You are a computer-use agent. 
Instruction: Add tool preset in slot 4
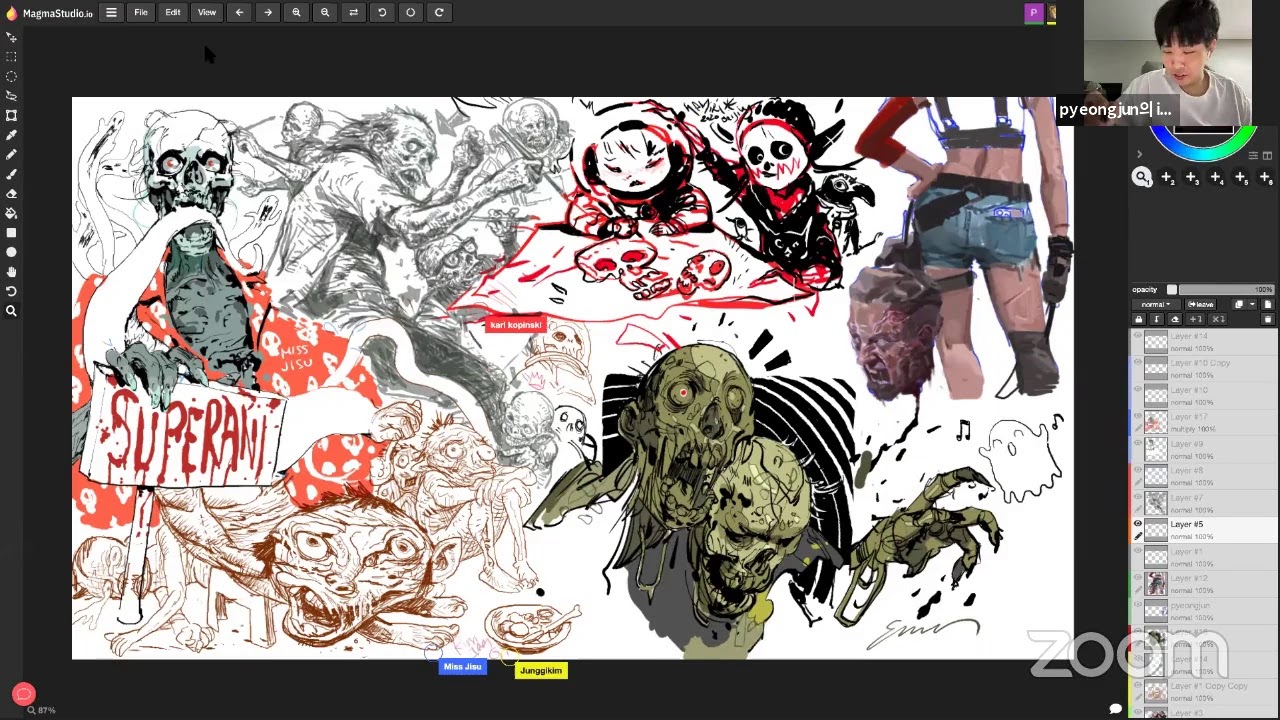tap(1216, 177)
